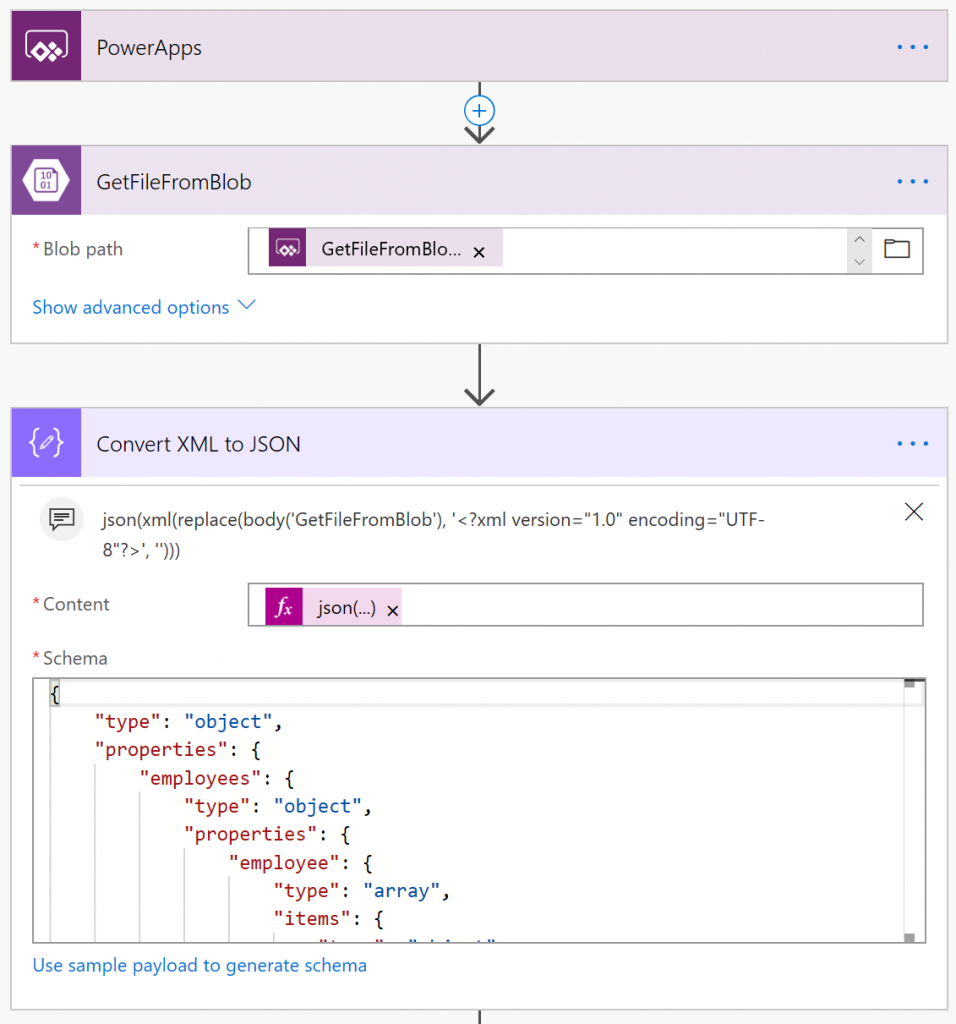Dismiss the expression comment with X
Screen dimensions: 956x1024
tap(914, 512)
